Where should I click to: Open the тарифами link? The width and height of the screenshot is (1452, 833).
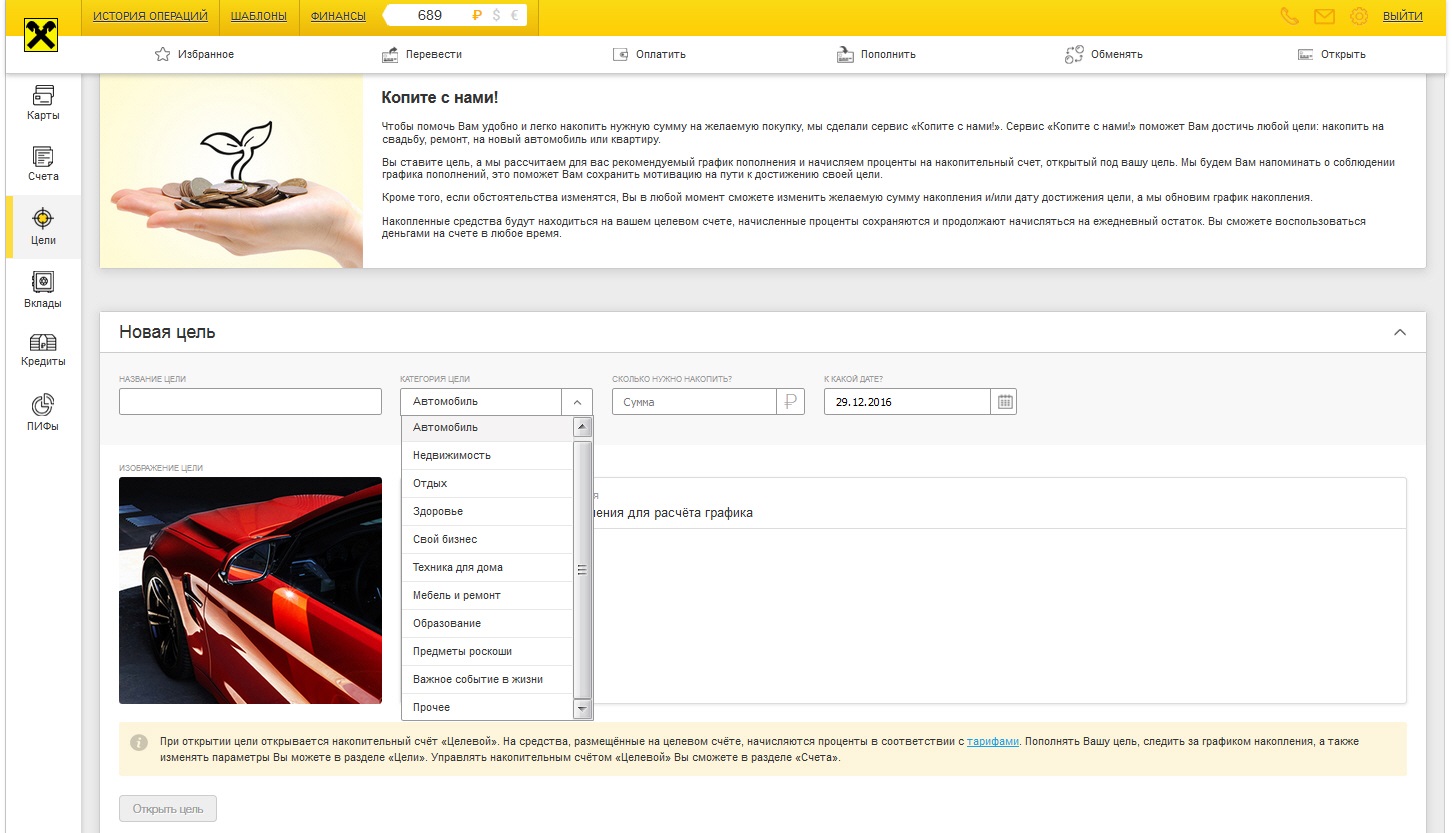point(993,742)
